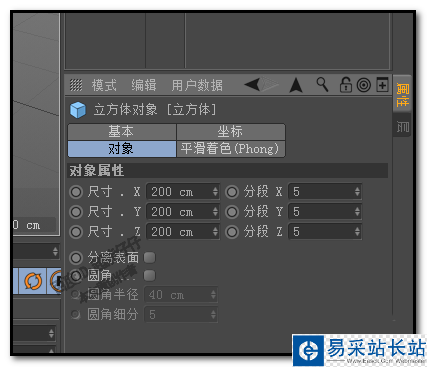Screen dimensions: 427x367
Task: Click the 圆角半径 40 cm field
Action: [x=181, y=295]
